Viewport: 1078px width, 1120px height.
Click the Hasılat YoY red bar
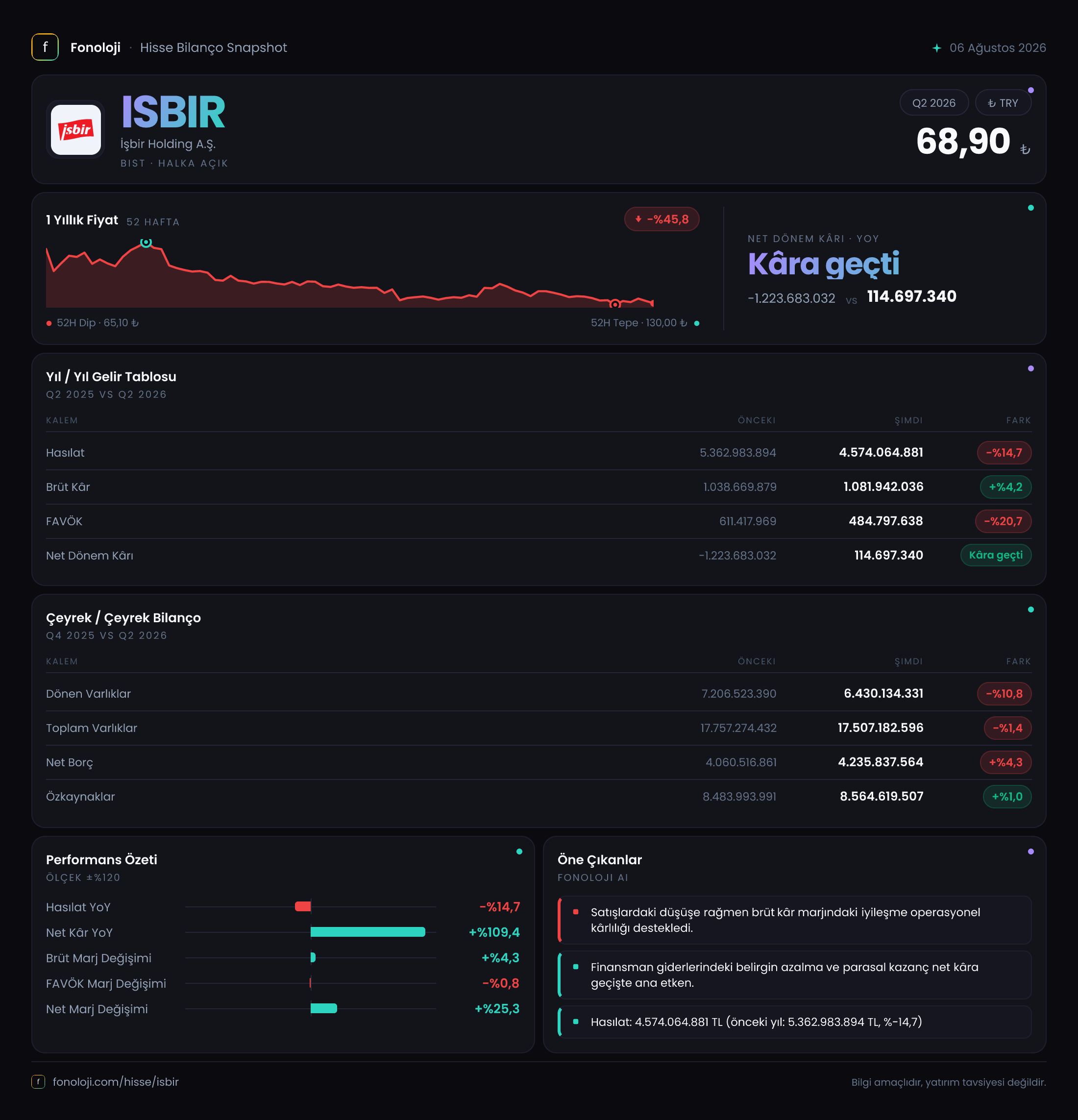303,906
